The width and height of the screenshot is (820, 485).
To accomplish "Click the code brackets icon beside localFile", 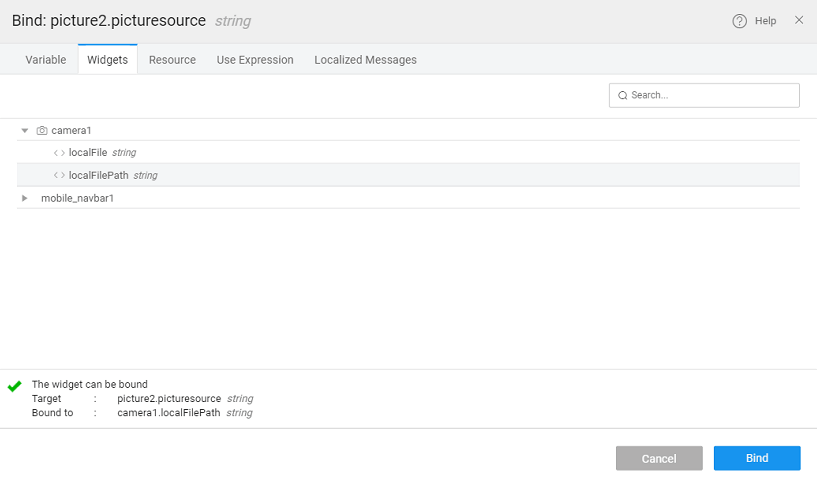I will tap(59, 153).
